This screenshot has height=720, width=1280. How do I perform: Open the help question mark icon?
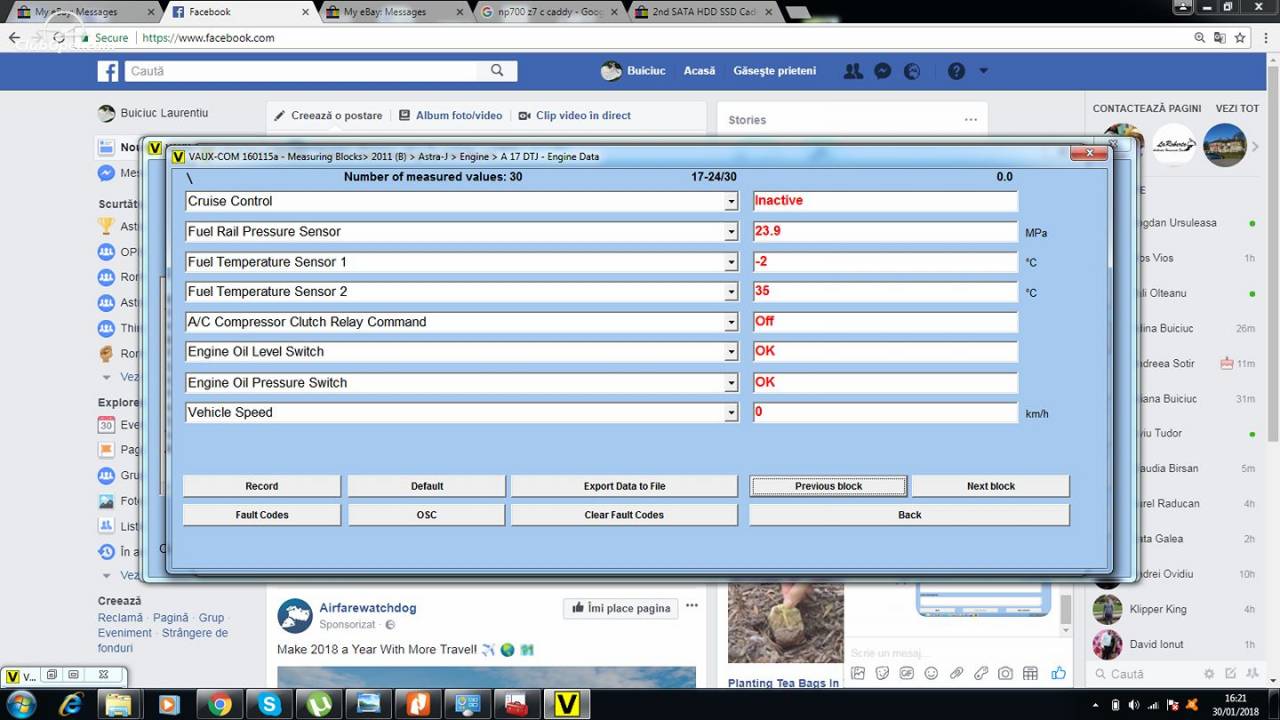click(956, 71)
